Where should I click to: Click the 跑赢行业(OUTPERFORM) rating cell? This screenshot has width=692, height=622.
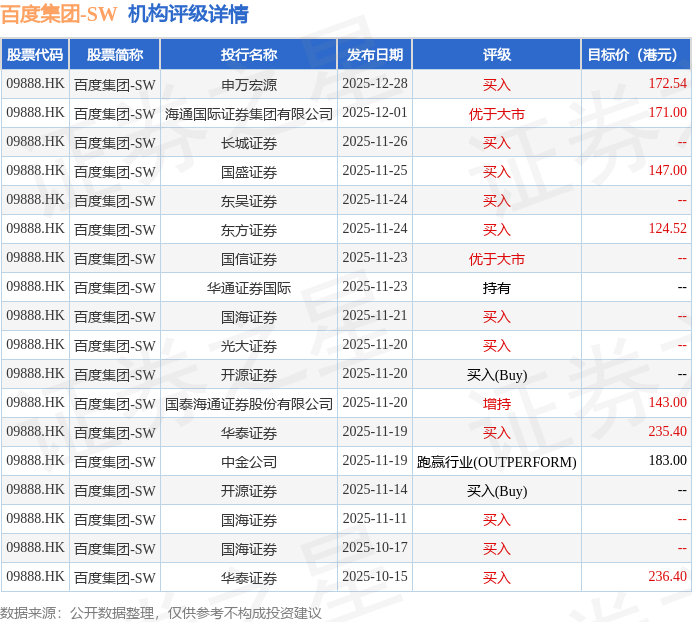tap(496, 462)
